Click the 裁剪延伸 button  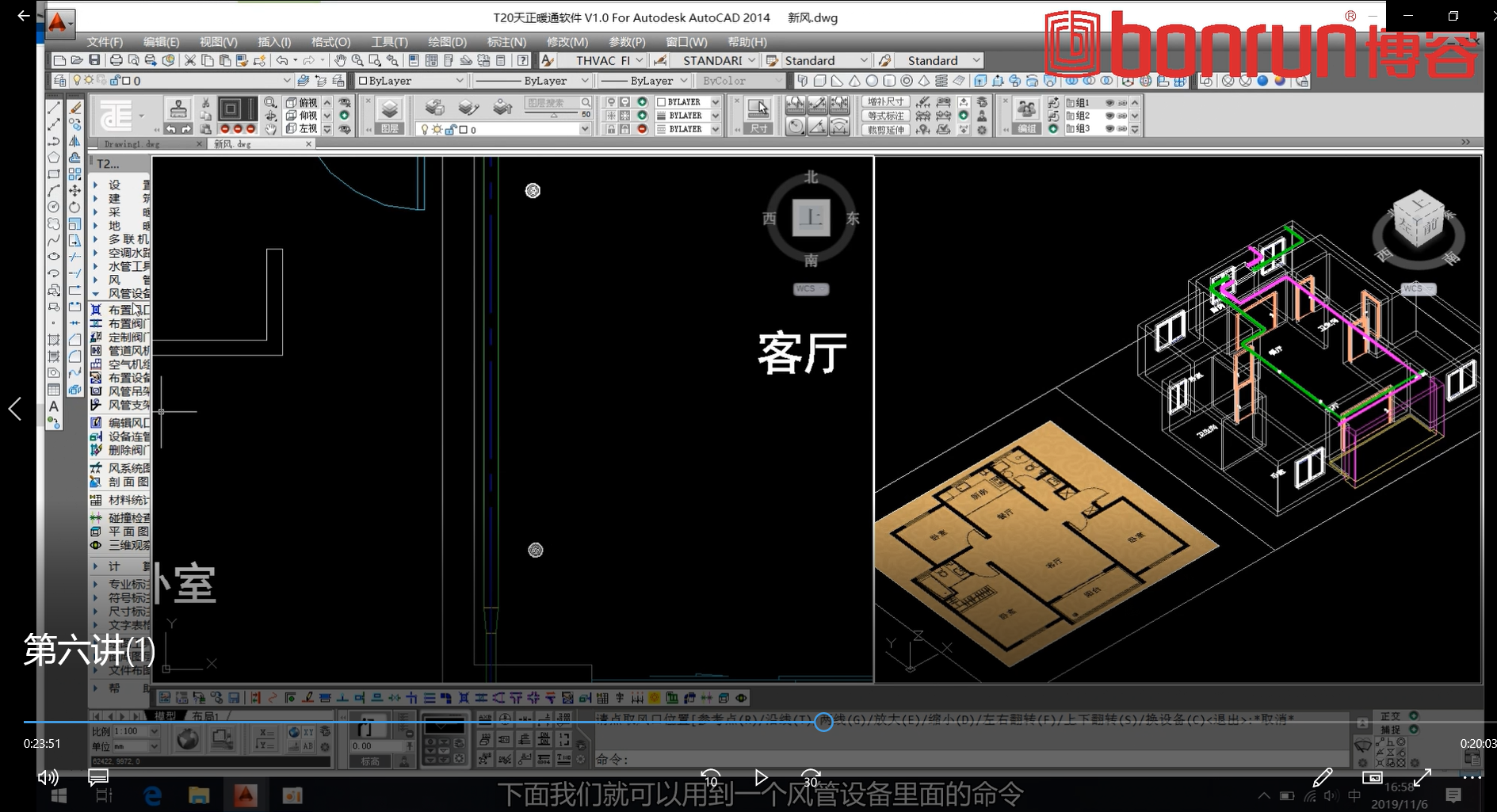(884, 129)
